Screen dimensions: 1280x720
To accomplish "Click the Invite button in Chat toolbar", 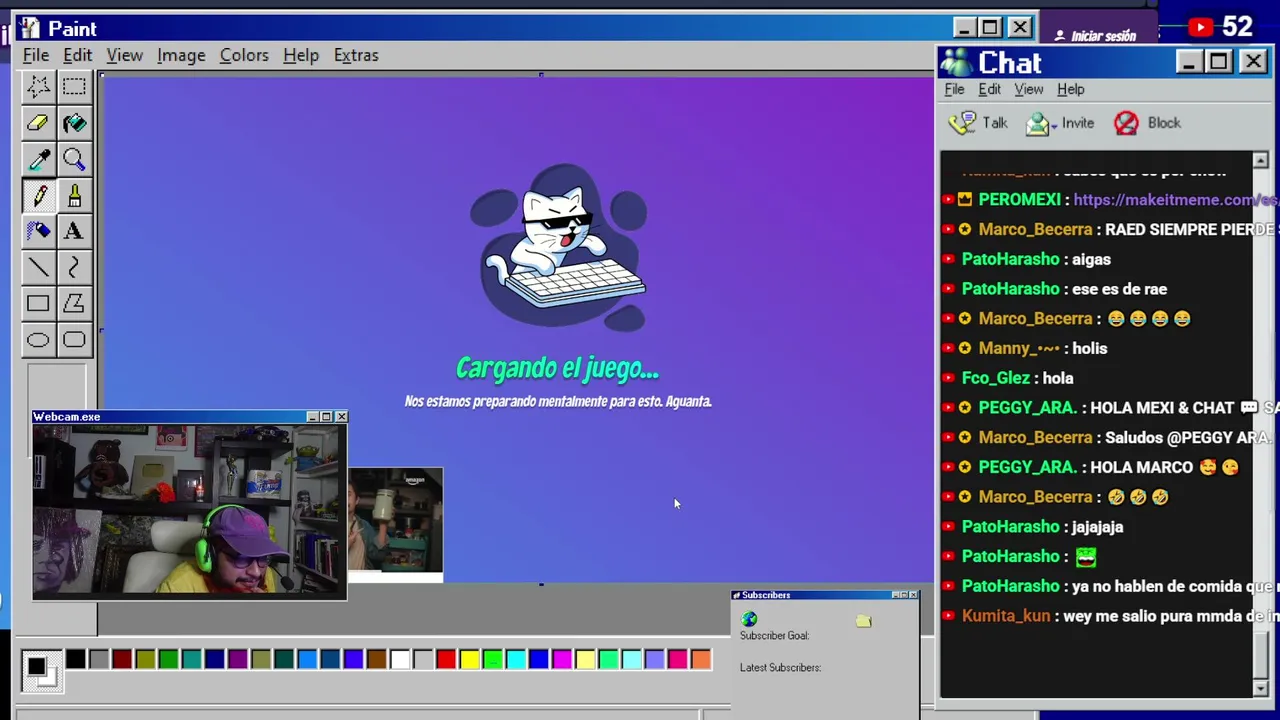I will point(1060,123).
